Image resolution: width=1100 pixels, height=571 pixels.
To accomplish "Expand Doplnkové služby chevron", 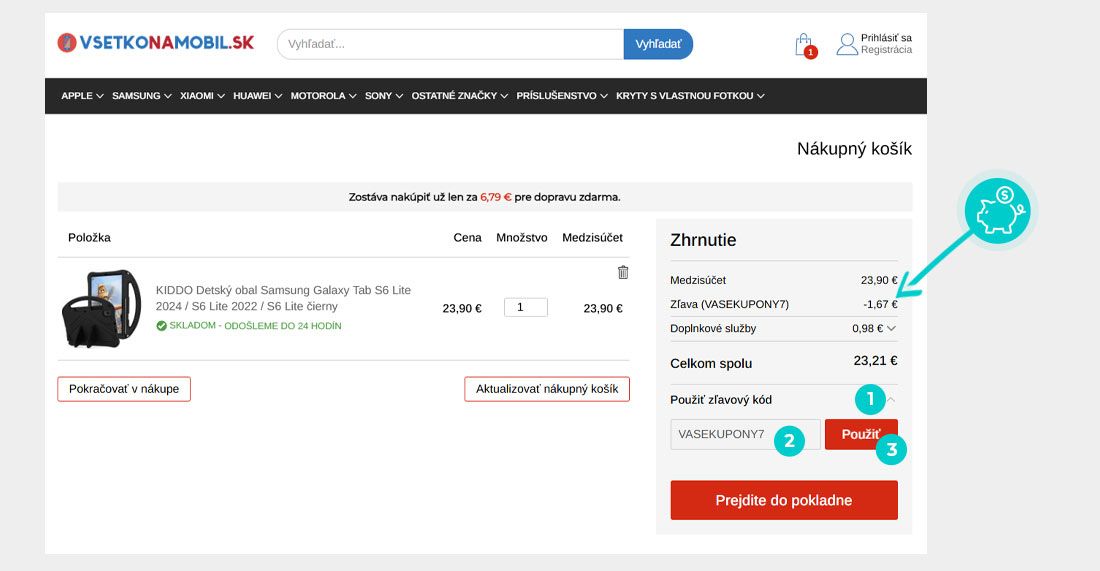I will 892,328.
